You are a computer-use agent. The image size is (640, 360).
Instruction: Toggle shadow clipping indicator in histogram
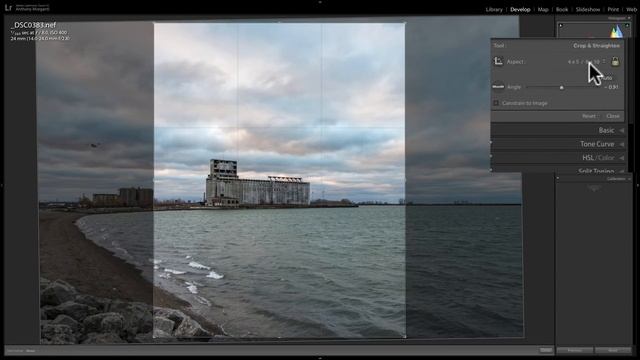click(561, 26)
